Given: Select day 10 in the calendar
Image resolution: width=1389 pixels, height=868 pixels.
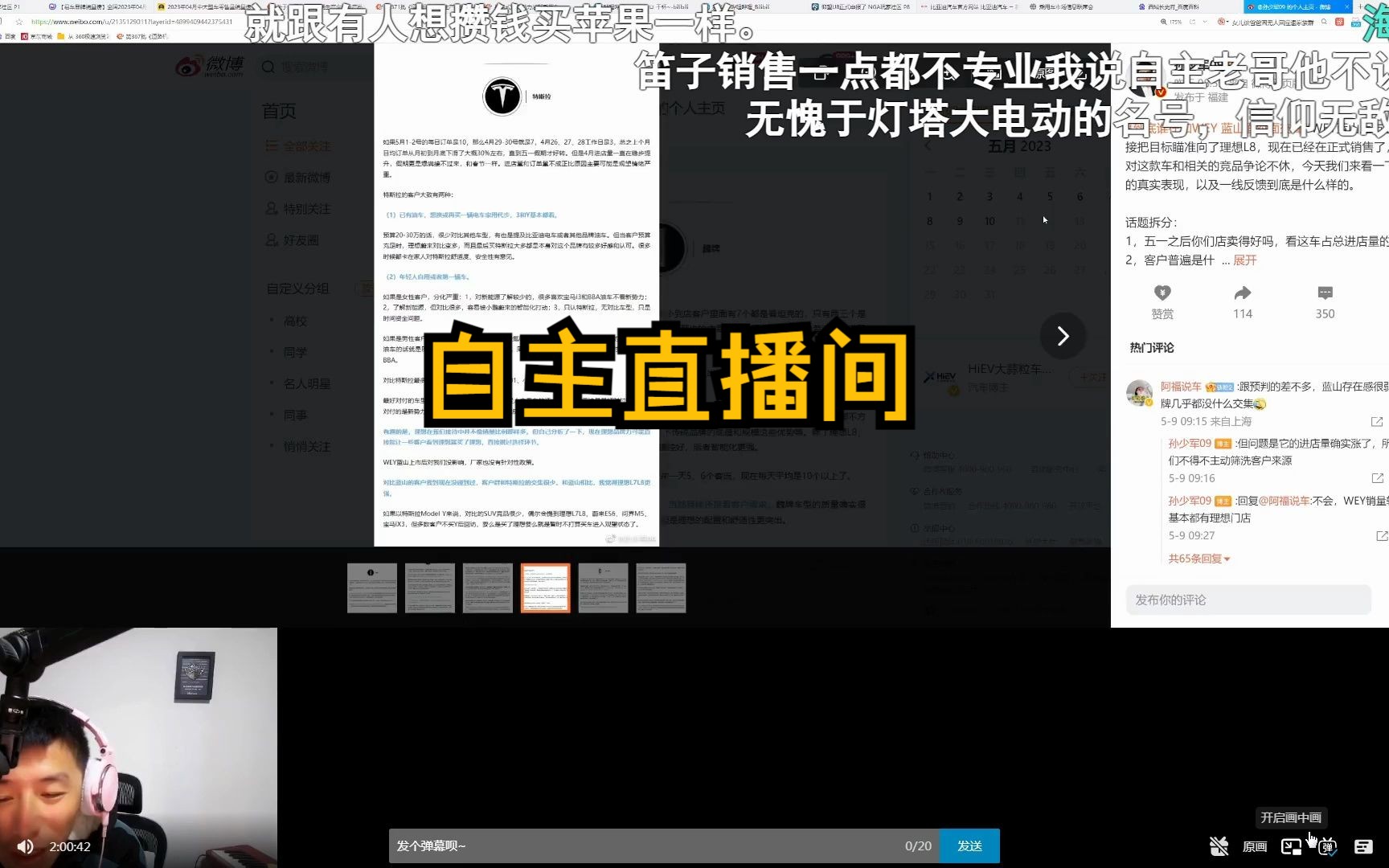Looking at the screenshot, I should click(990, 221).
